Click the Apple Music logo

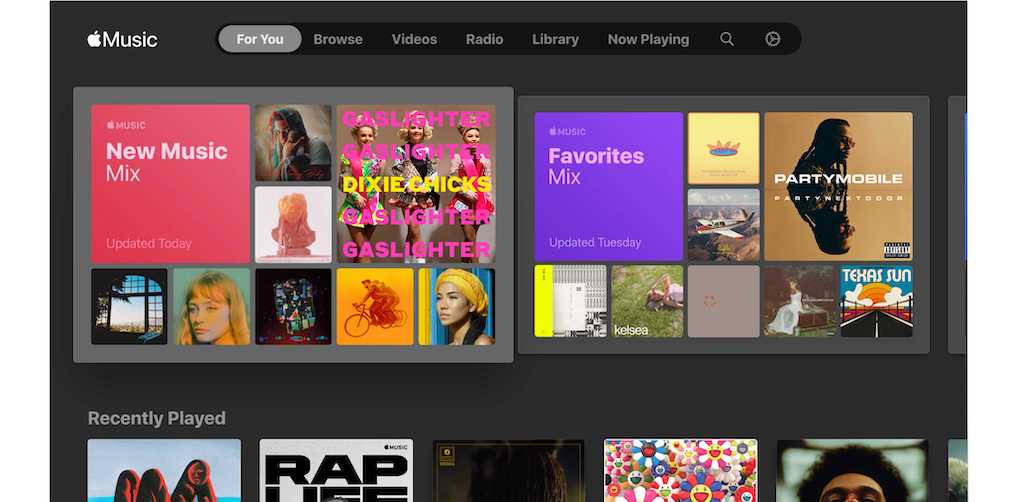pyautogui.click(x=122, y=39)
